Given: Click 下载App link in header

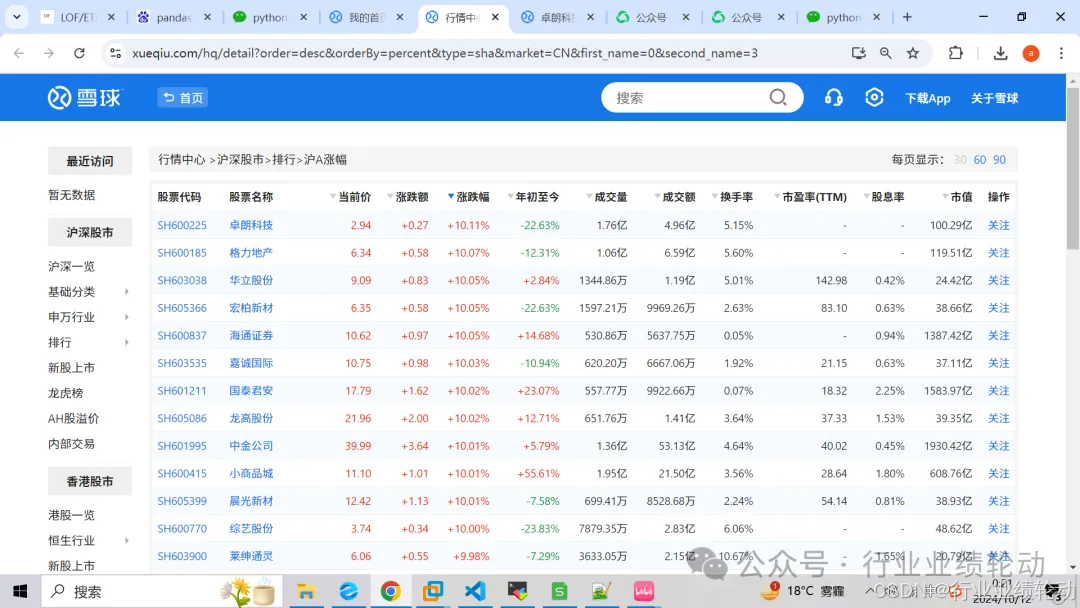Looking at the screenshot, I should tap(928, 98).
